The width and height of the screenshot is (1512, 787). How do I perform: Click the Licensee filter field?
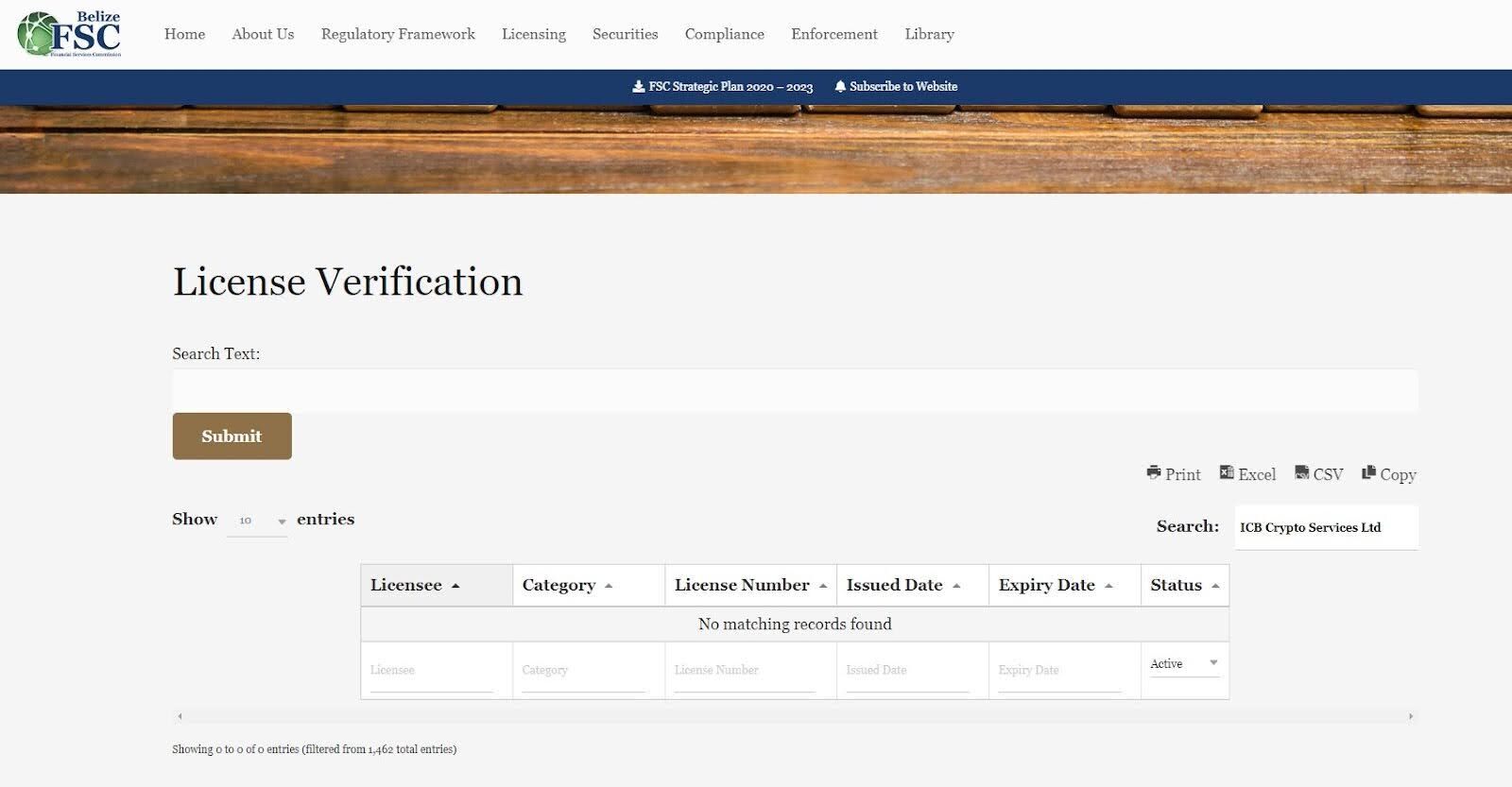(431, 671)
